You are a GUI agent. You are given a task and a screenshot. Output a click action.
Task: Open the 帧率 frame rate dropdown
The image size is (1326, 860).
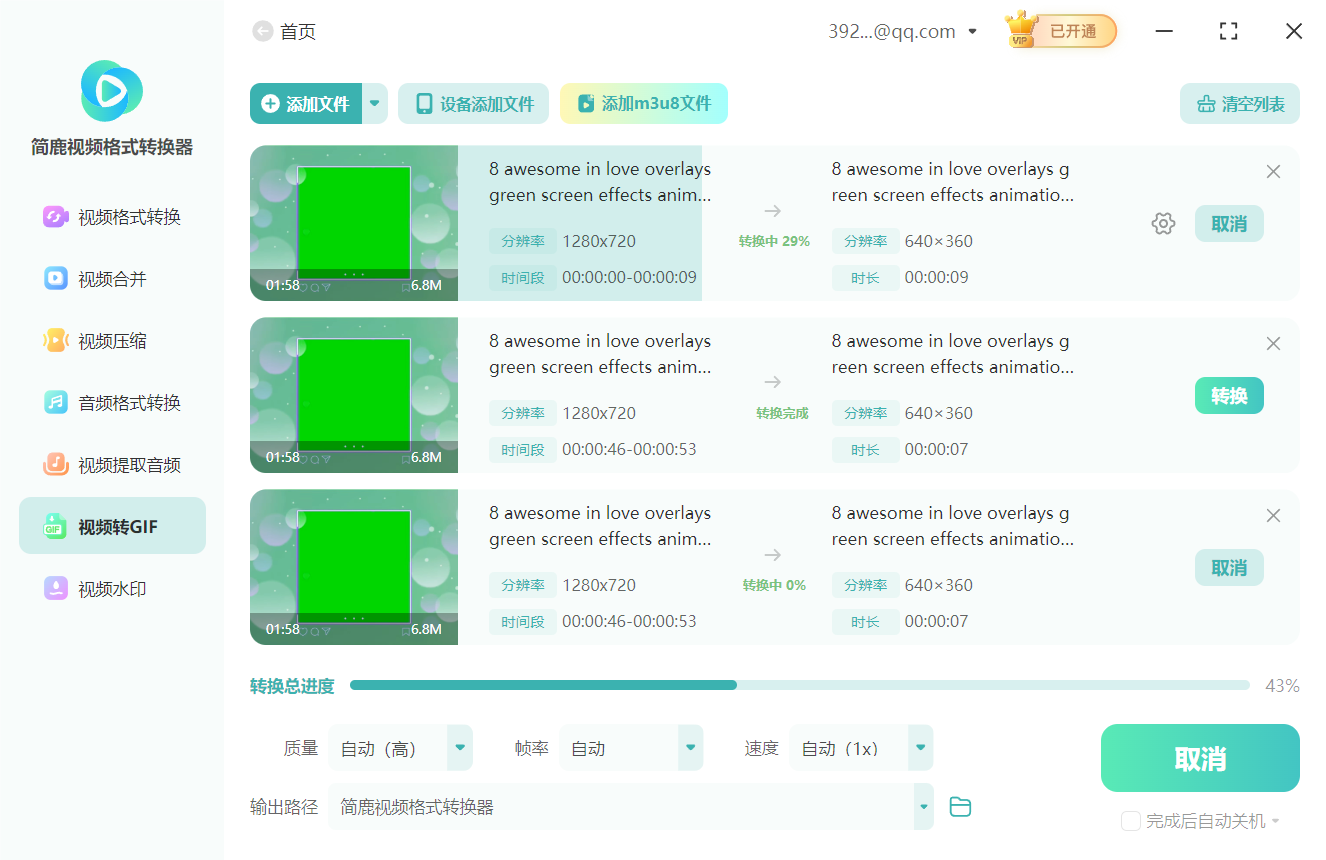(690, 747)
